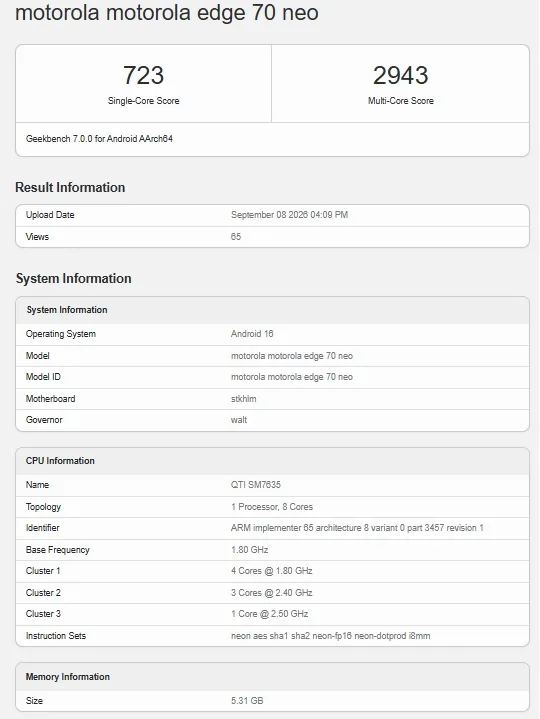Select the '3 Cores @ 2.40 GHz' value
540x719 pixels.
point(271,593)
